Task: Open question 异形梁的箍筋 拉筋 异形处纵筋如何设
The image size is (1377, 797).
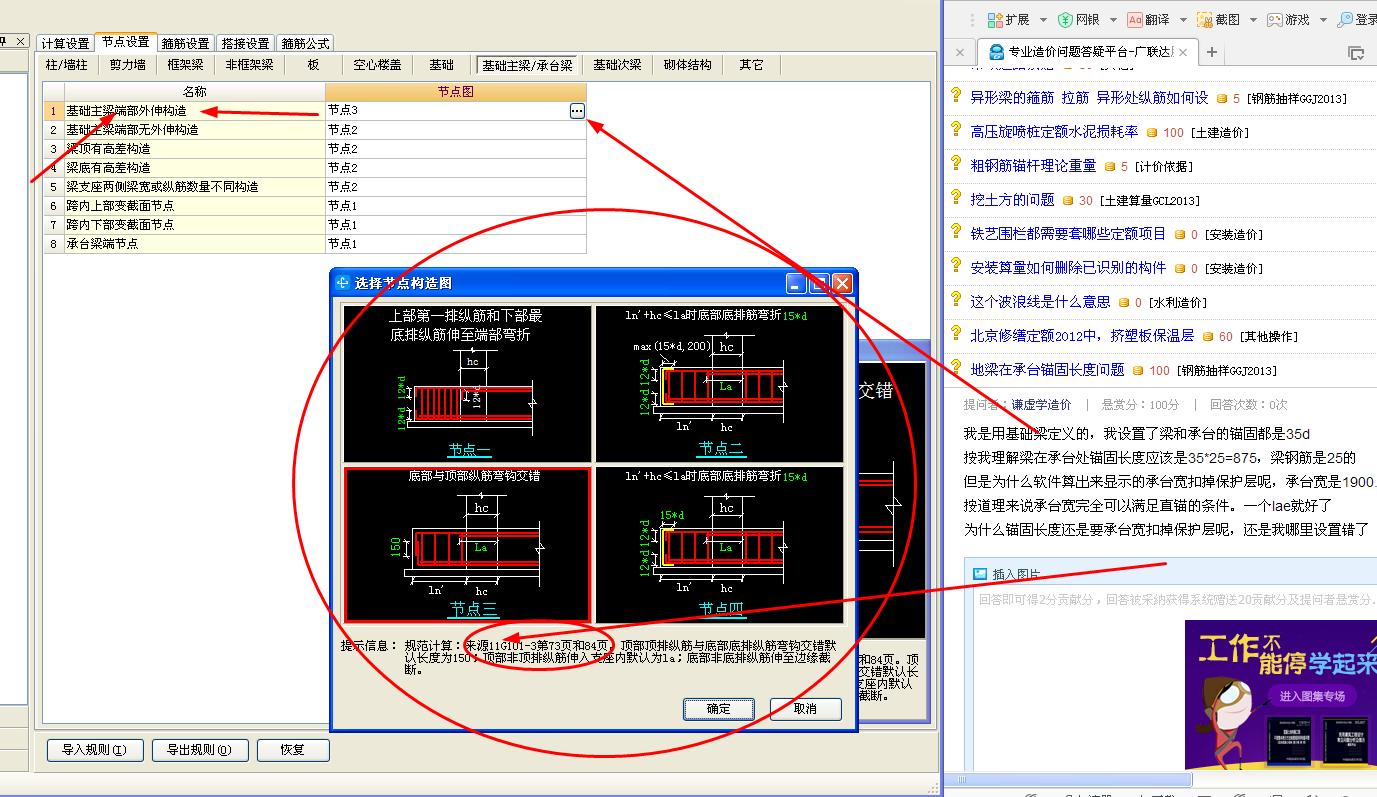Action: tap(1089, 98)
